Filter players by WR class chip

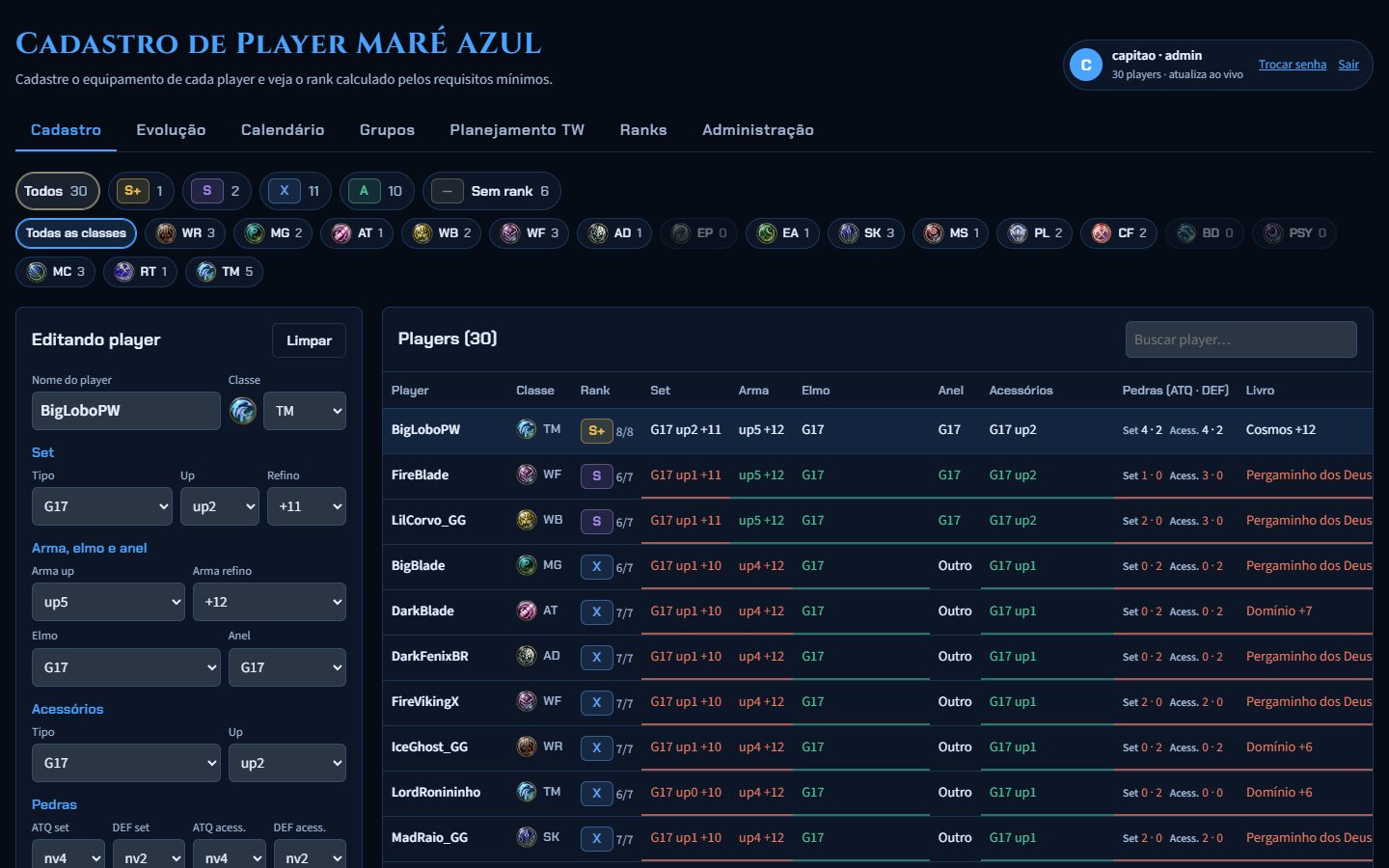point(186,233)
